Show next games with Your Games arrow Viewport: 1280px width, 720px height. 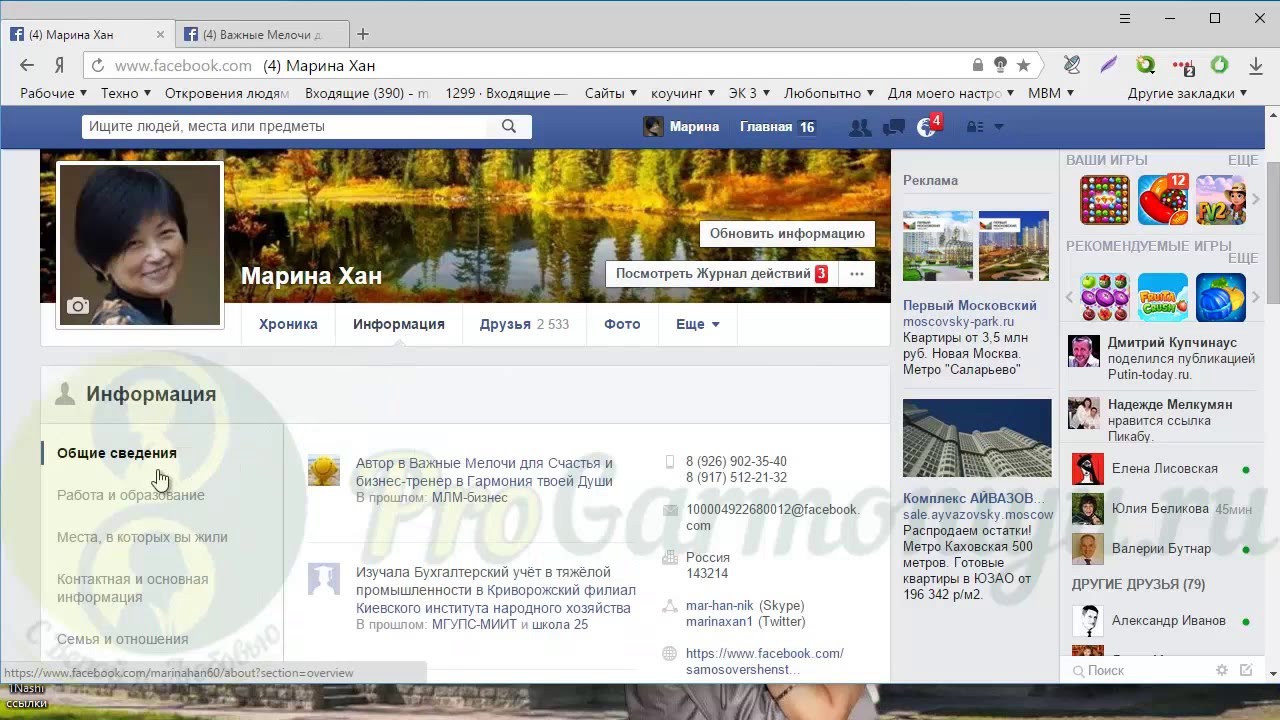coord(1256,200)
